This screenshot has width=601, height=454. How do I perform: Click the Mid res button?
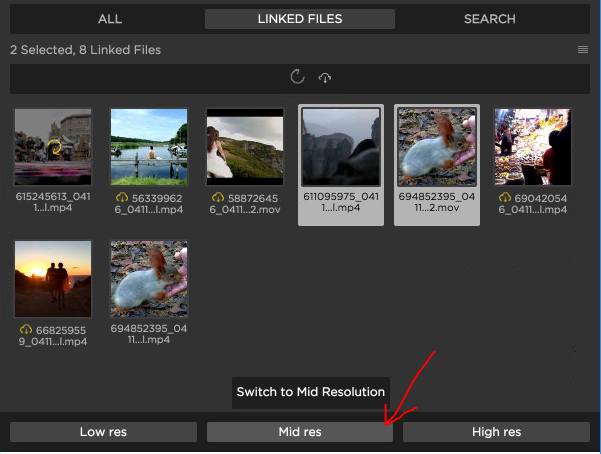(300, 432)
